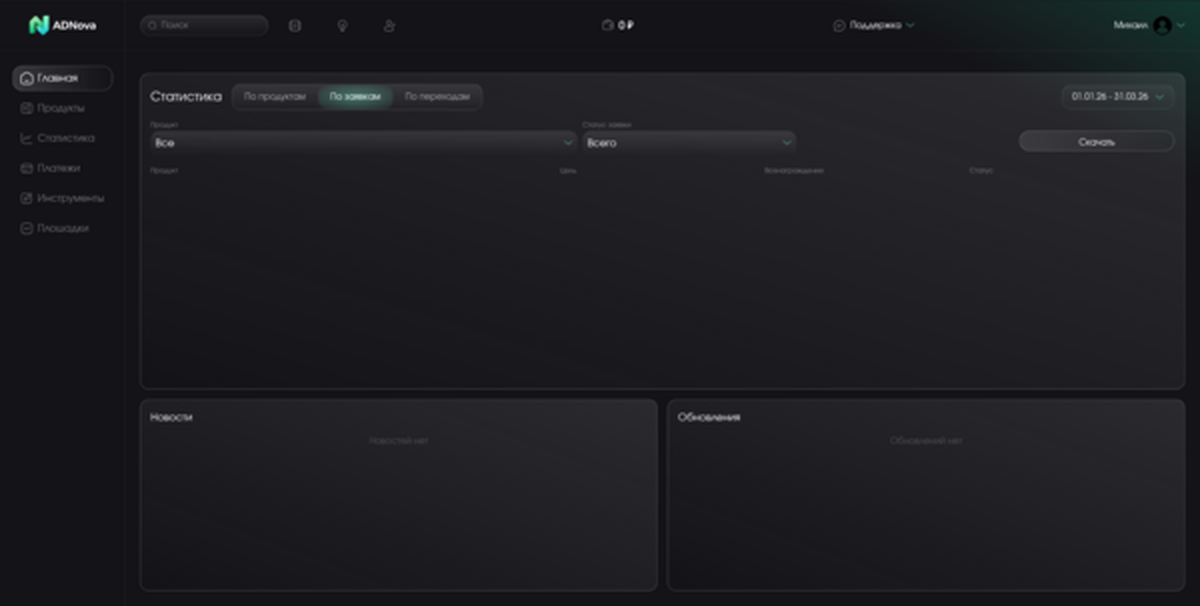This screenshot has width=1200, height=606.
Task: Click the Скачать button
Action: click(1096, 141)
